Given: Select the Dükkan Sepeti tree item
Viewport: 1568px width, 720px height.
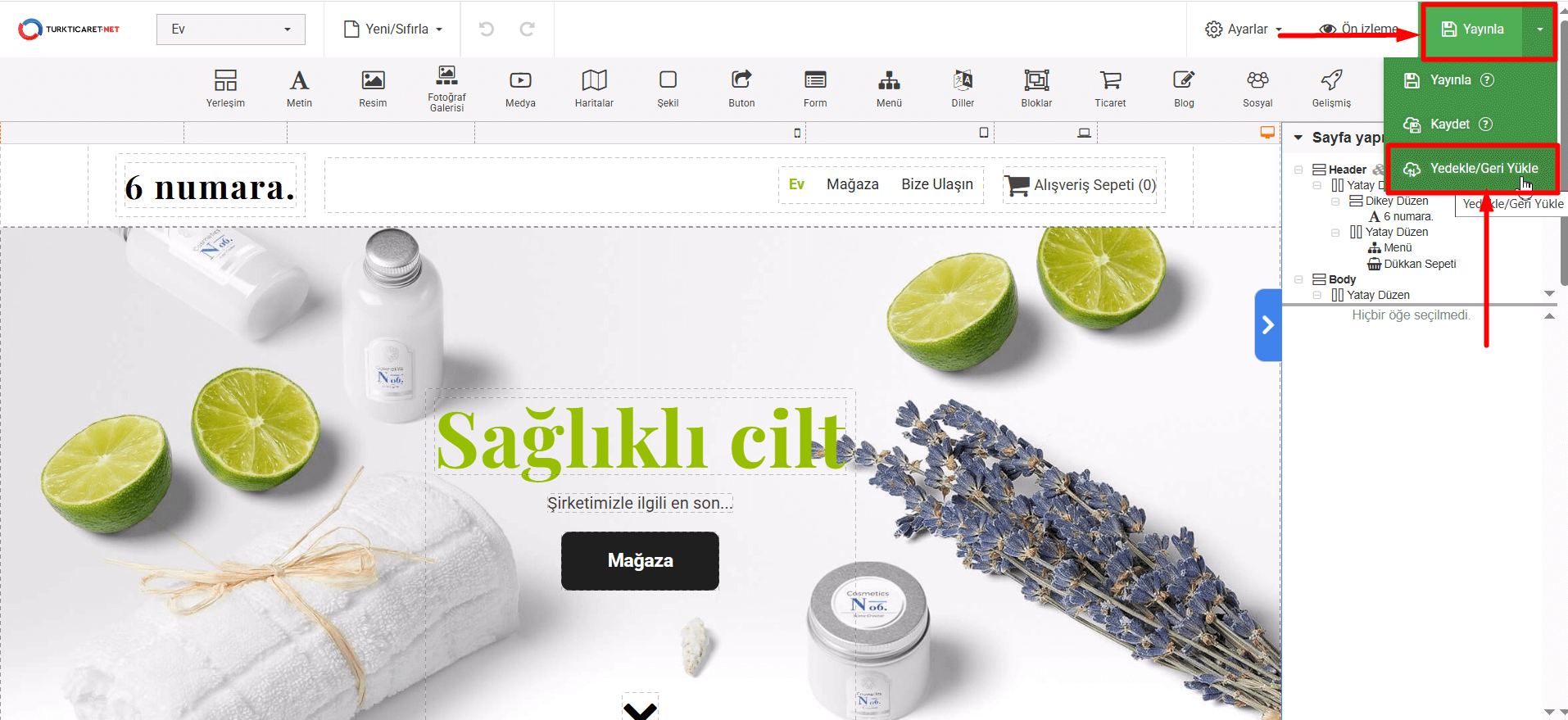Looking at the screenshot, I should click(1419, 264).
